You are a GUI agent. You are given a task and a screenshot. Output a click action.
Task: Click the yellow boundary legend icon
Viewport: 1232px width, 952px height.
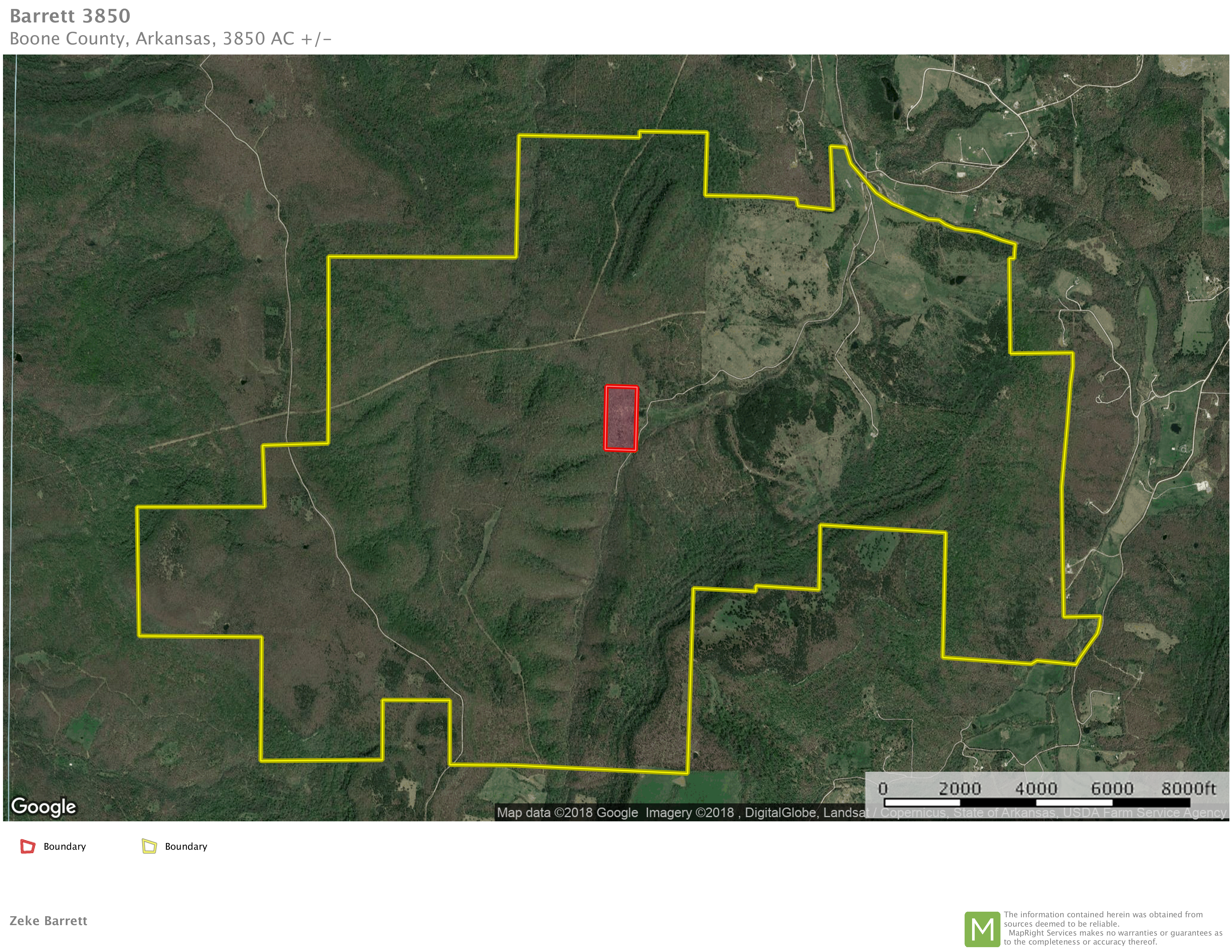tap(149, 847)
